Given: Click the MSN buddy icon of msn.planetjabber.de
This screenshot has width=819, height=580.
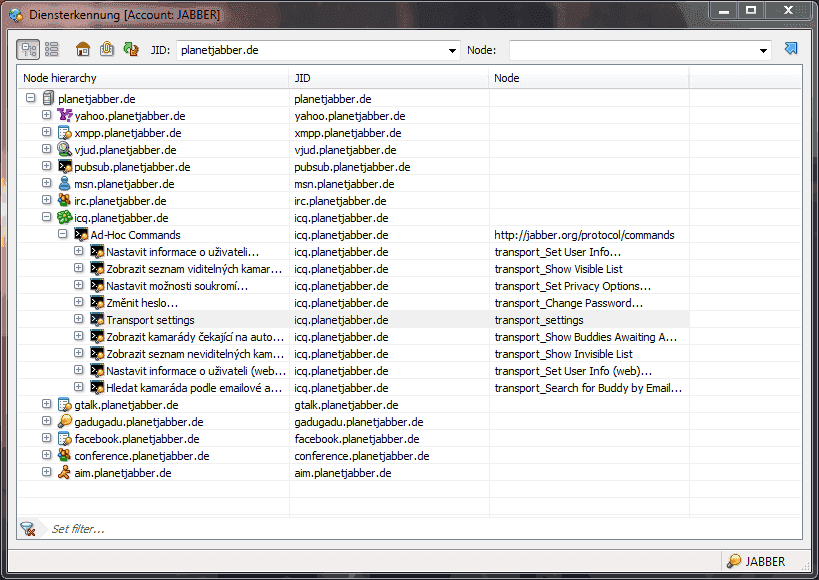Looking at the screenshot, I should (64, 183).
